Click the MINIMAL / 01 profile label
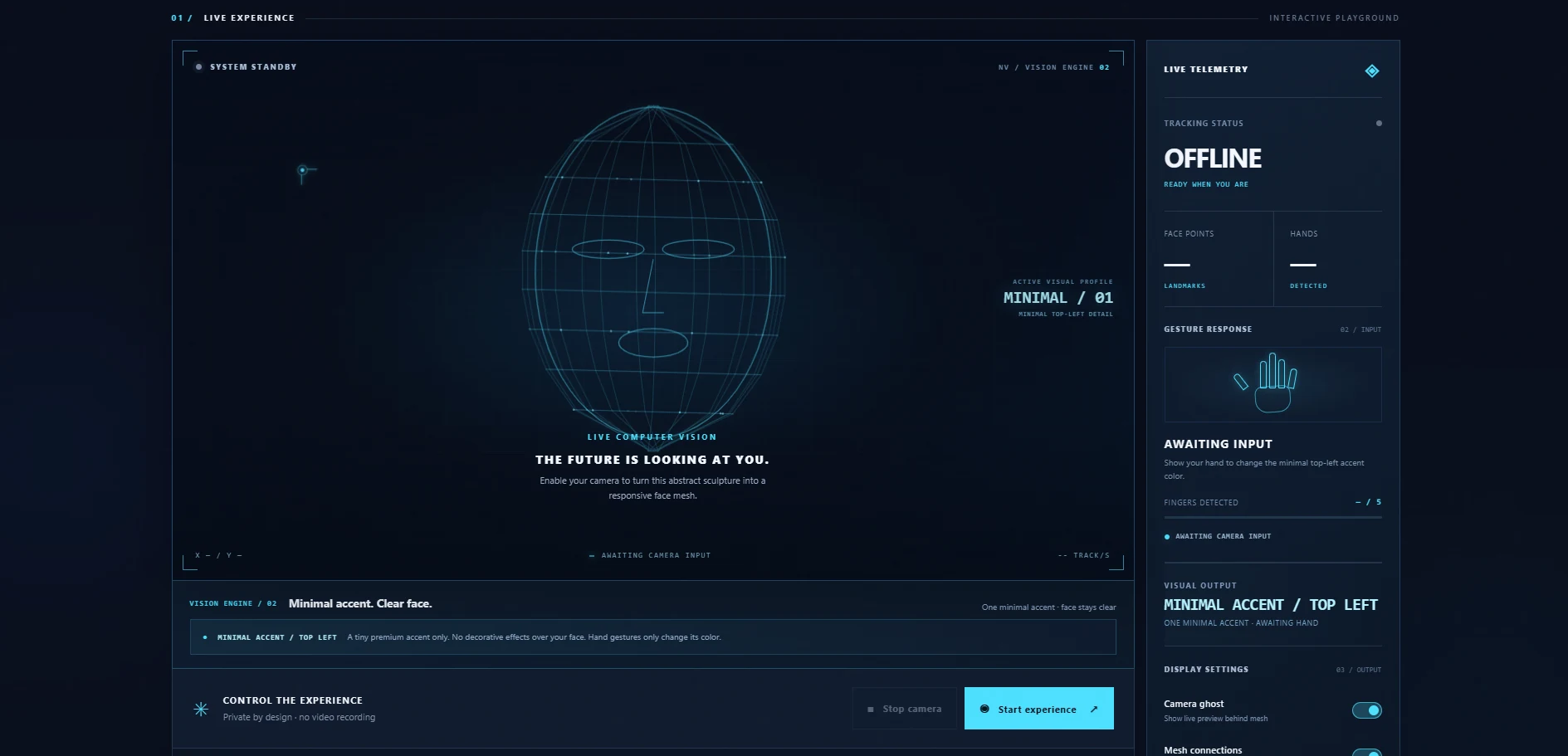This screenshot has width=1568, height=756. pyautogui.click(x=1058, y=298)
